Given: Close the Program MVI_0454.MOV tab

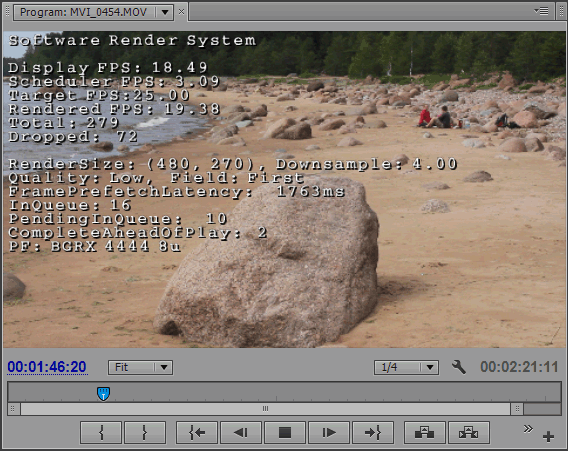Looking at the screenshot, I should tap(181, 12).
